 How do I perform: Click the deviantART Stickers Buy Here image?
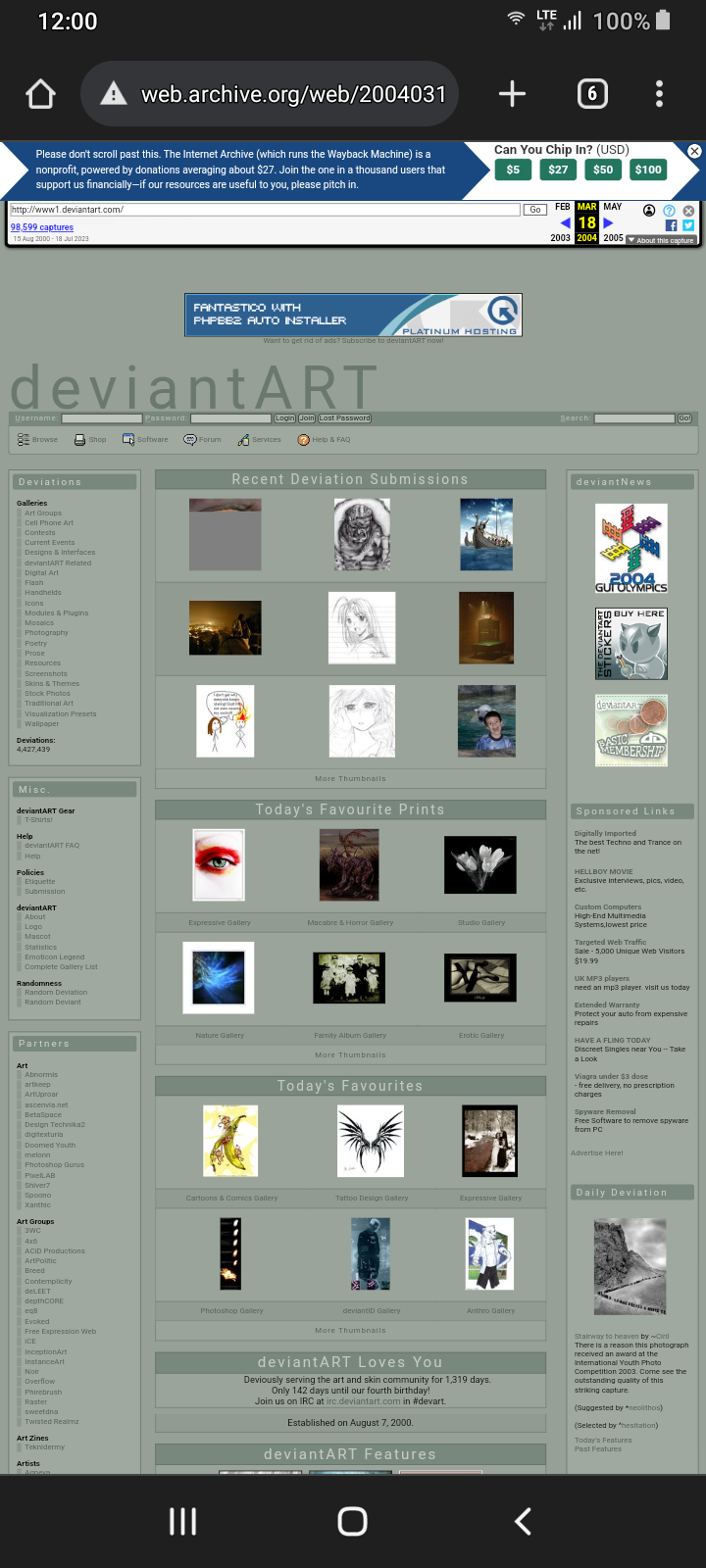pyautogui.click(x=631, y=644)
